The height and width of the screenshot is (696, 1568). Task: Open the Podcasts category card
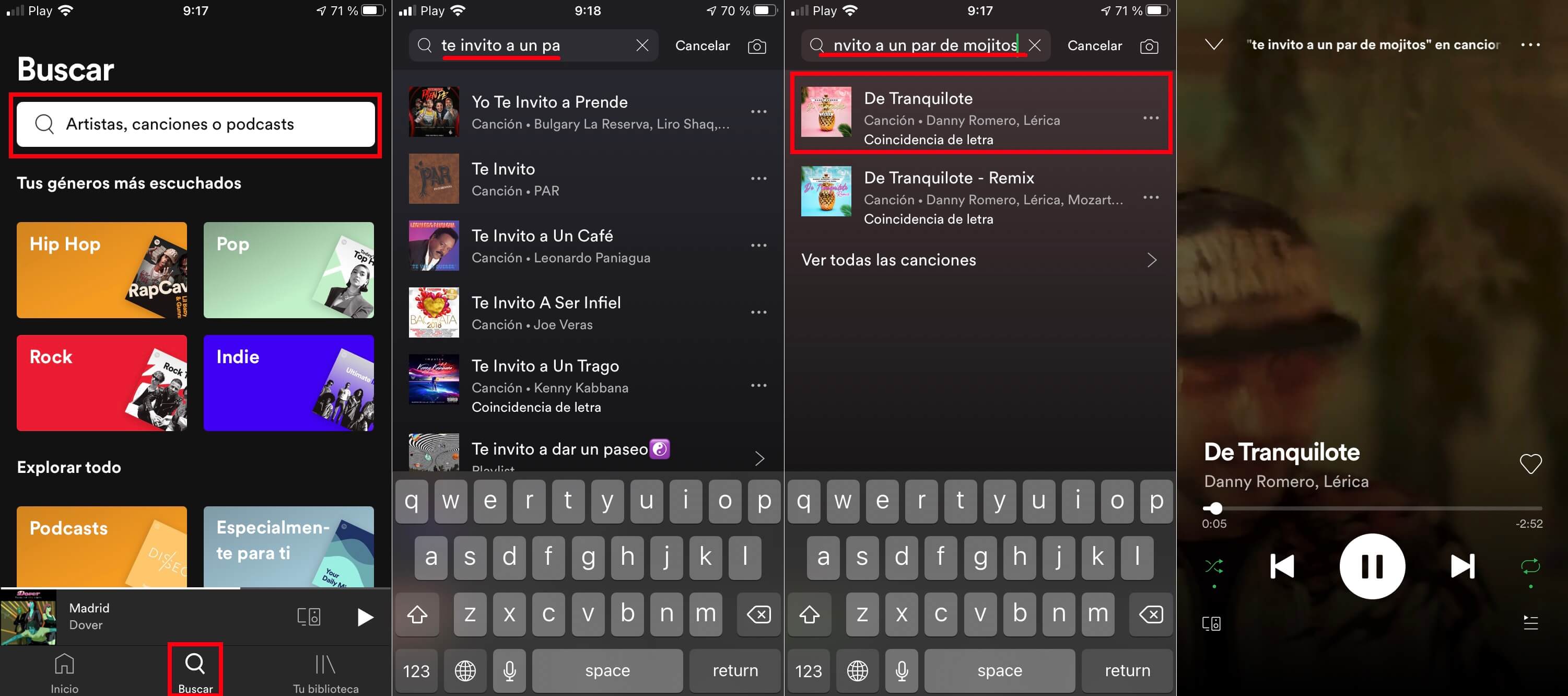click(x=102, y=546)
